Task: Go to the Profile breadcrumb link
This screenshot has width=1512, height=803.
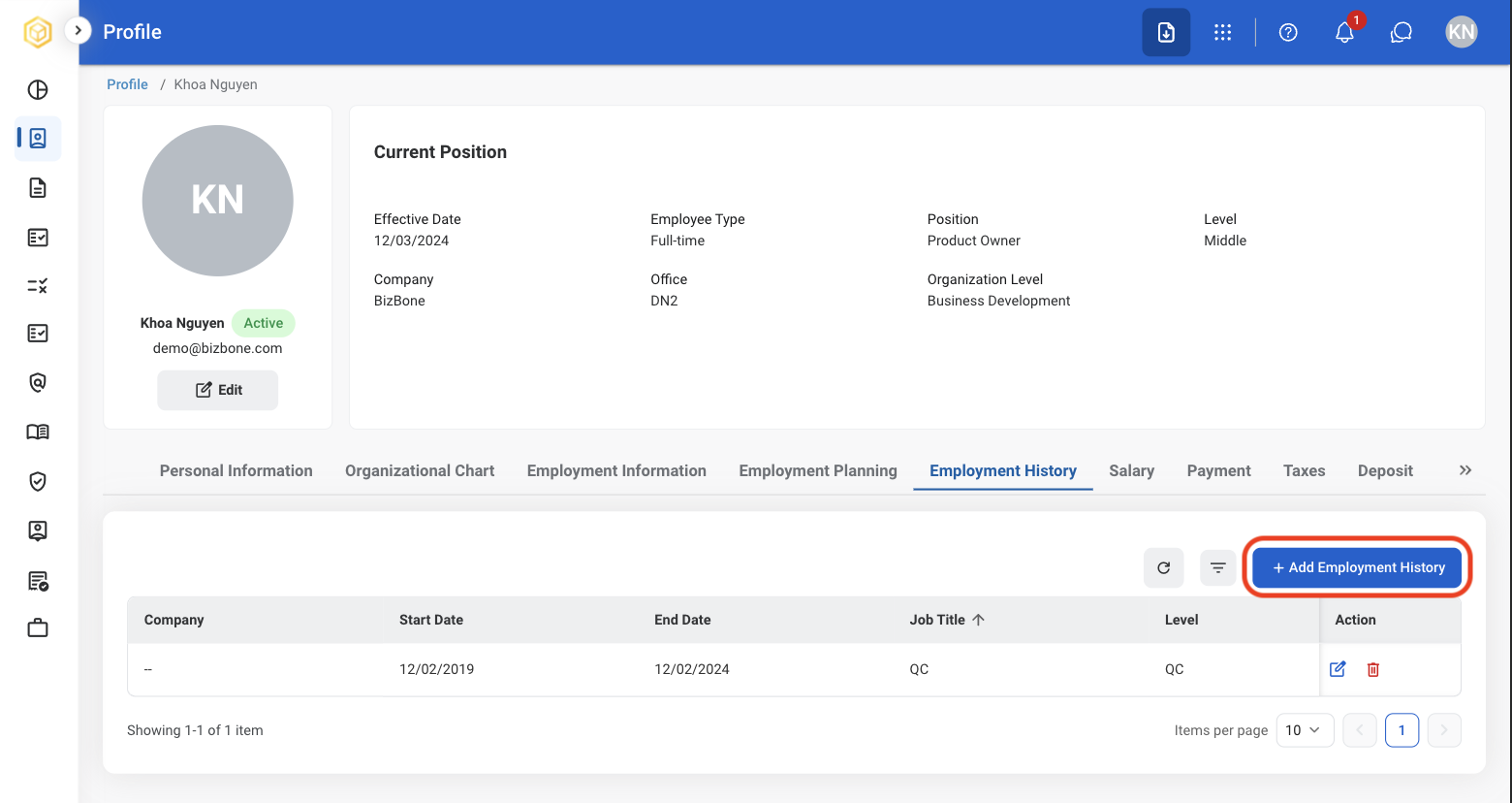Action: click(x=127, y=84)
